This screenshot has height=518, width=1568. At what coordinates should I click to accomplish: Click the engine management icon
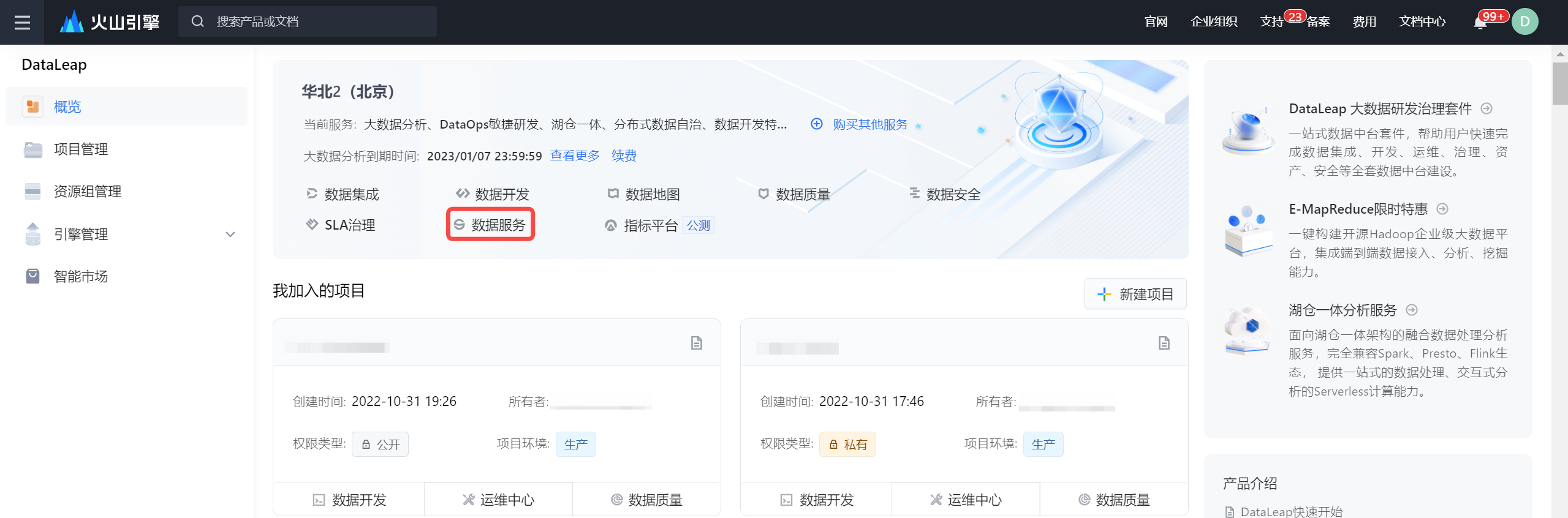coord(32,234)
